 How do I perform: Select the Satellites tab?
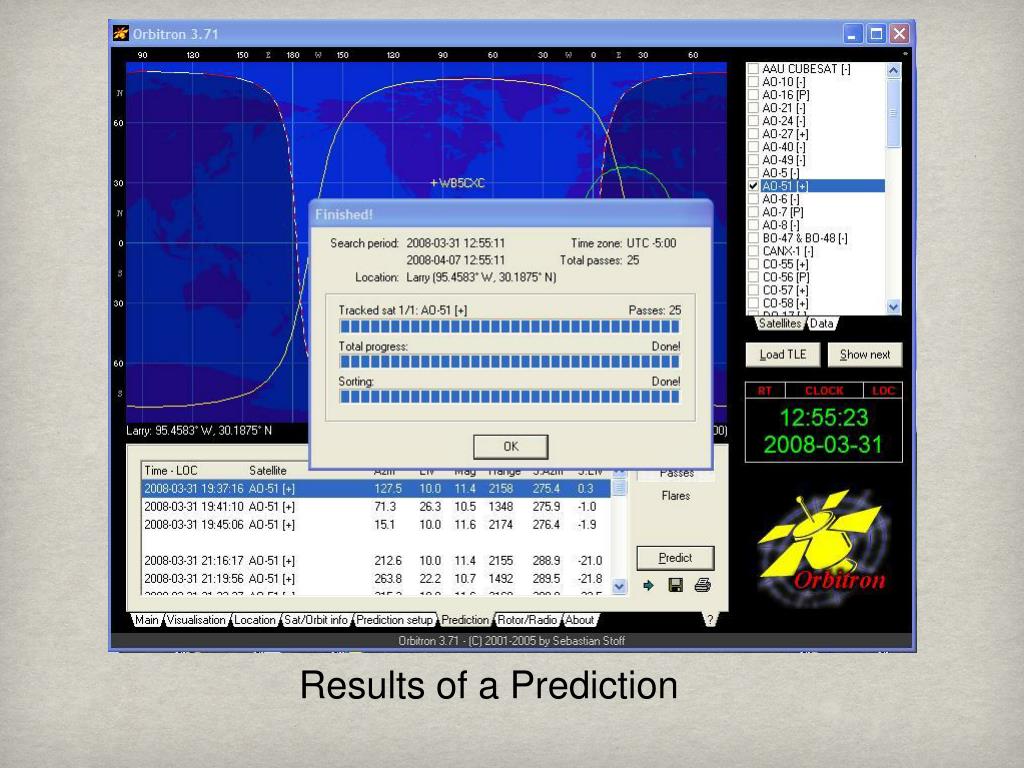pyautogui.click(x=780, y=323)
